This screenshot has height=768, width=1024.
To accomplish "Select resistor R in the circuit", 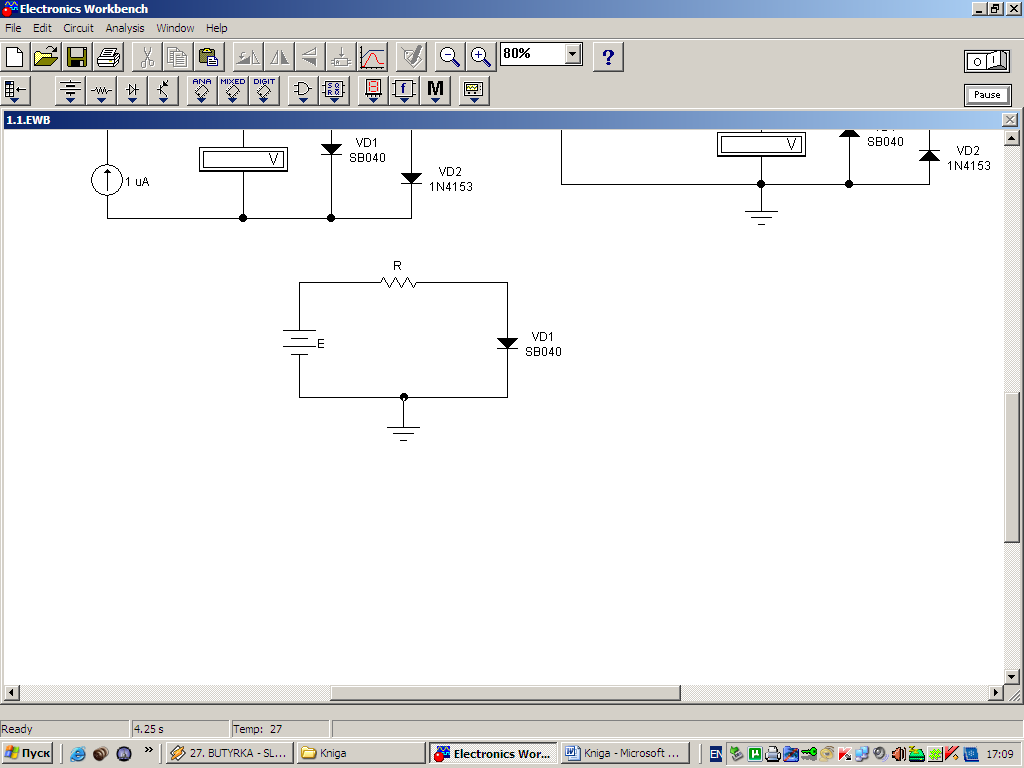I will tap(398, 282).
